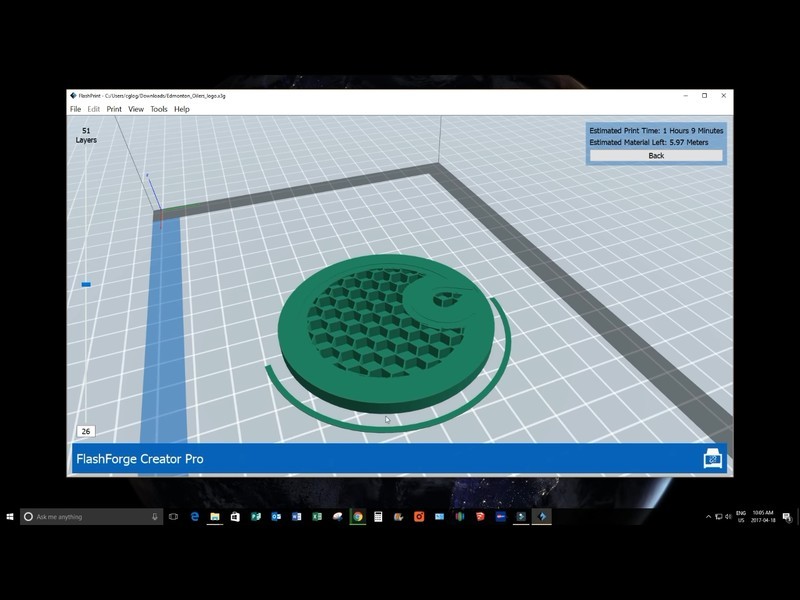Screen dimensions: 800x600
Task: Click the blue layer slider handle
Action: pos(86,285)
